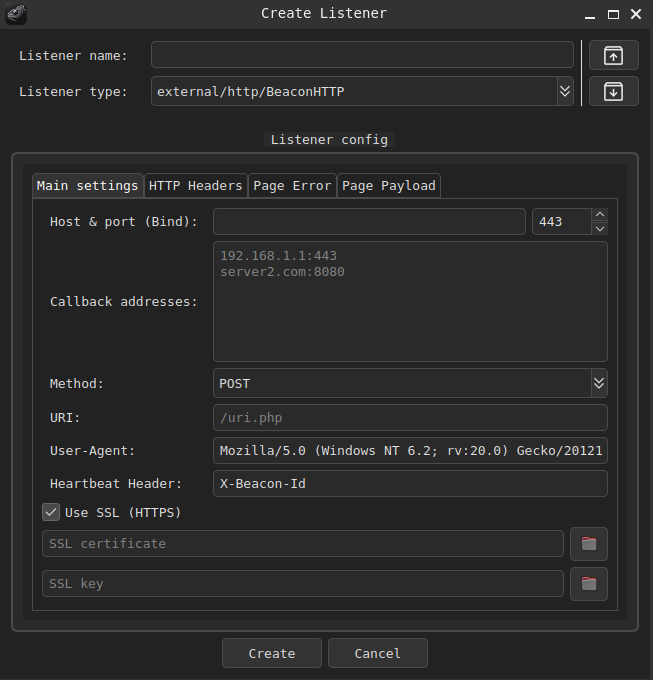Select the Page Payload tab
653x680 pixels.
[x=389, y=185]
